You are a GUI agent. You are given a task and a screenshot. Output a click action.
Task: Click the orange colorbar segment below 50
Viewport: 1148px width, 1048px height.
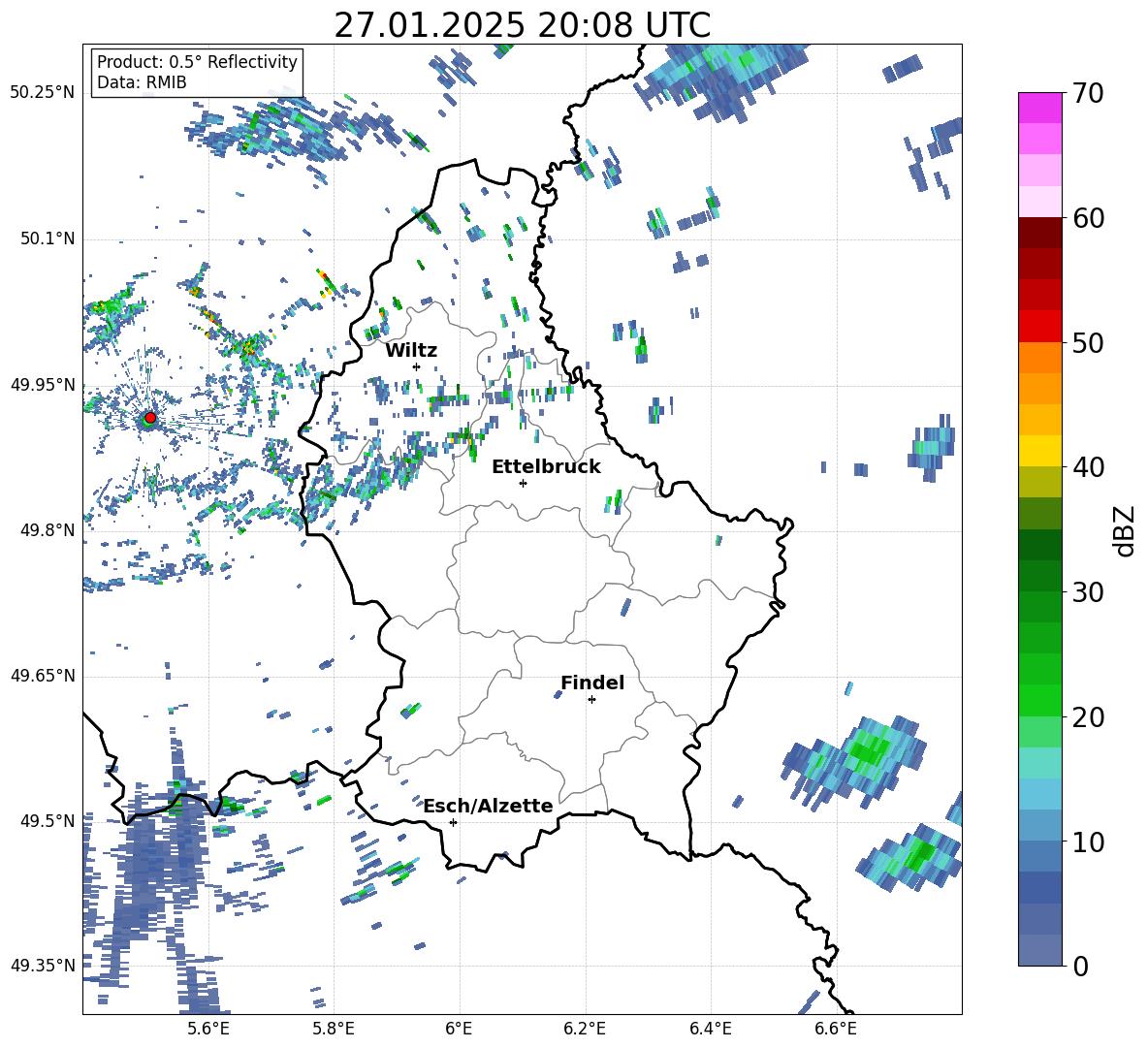tap(1040, 358)
